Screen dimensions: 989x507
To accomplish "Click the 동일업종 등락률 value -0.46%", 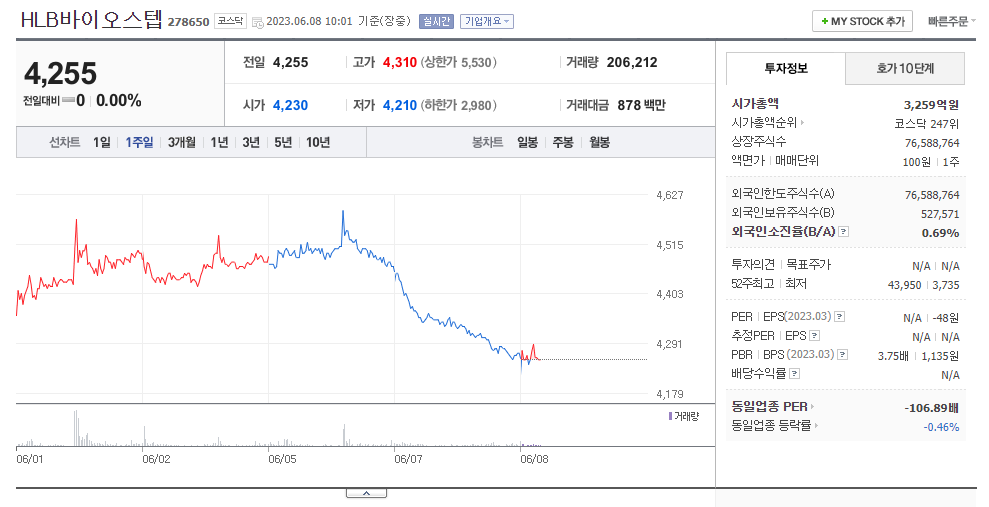I will pos(941,427).
